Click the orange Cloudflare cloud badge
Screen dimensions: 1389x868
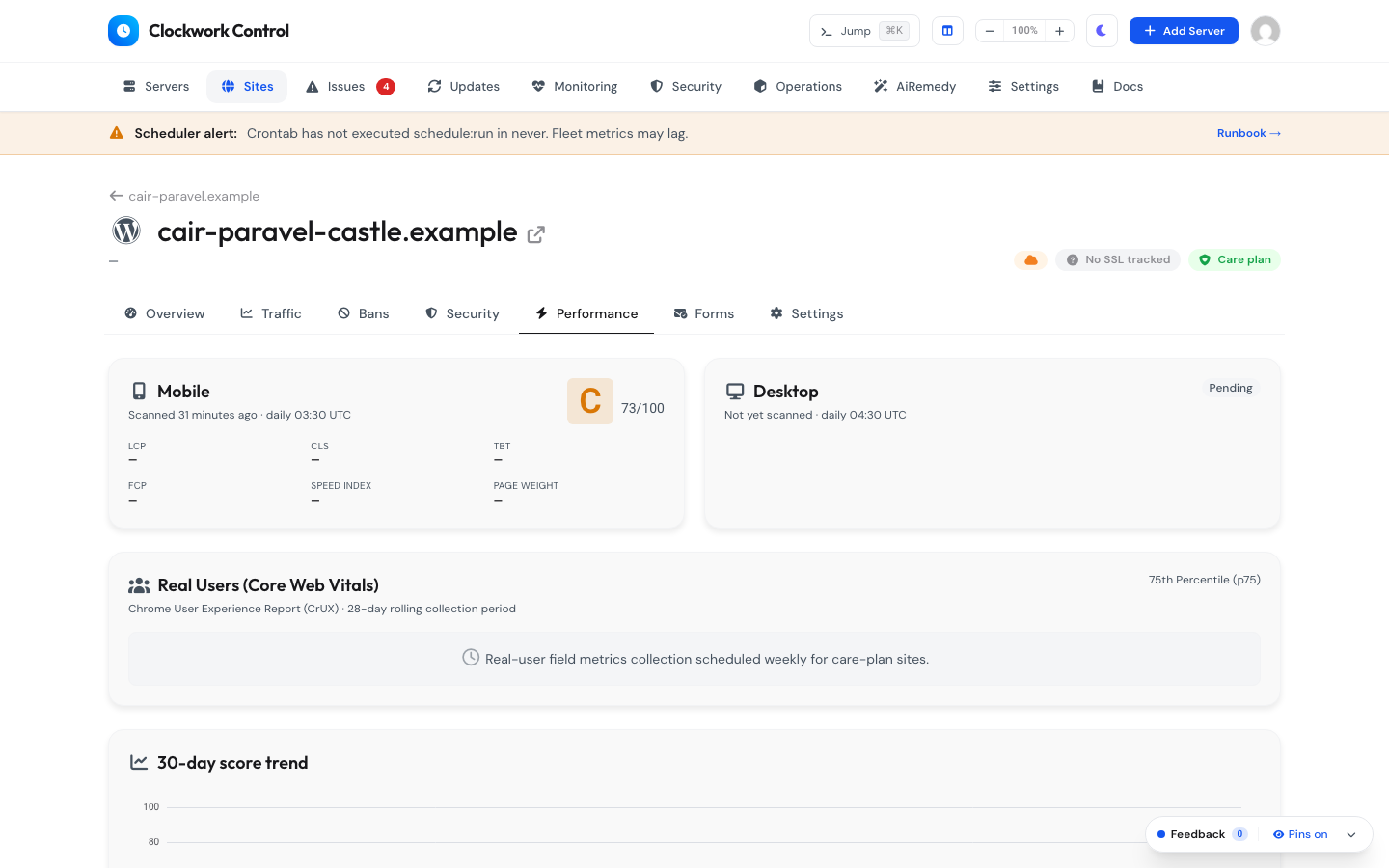point(1031,259)
